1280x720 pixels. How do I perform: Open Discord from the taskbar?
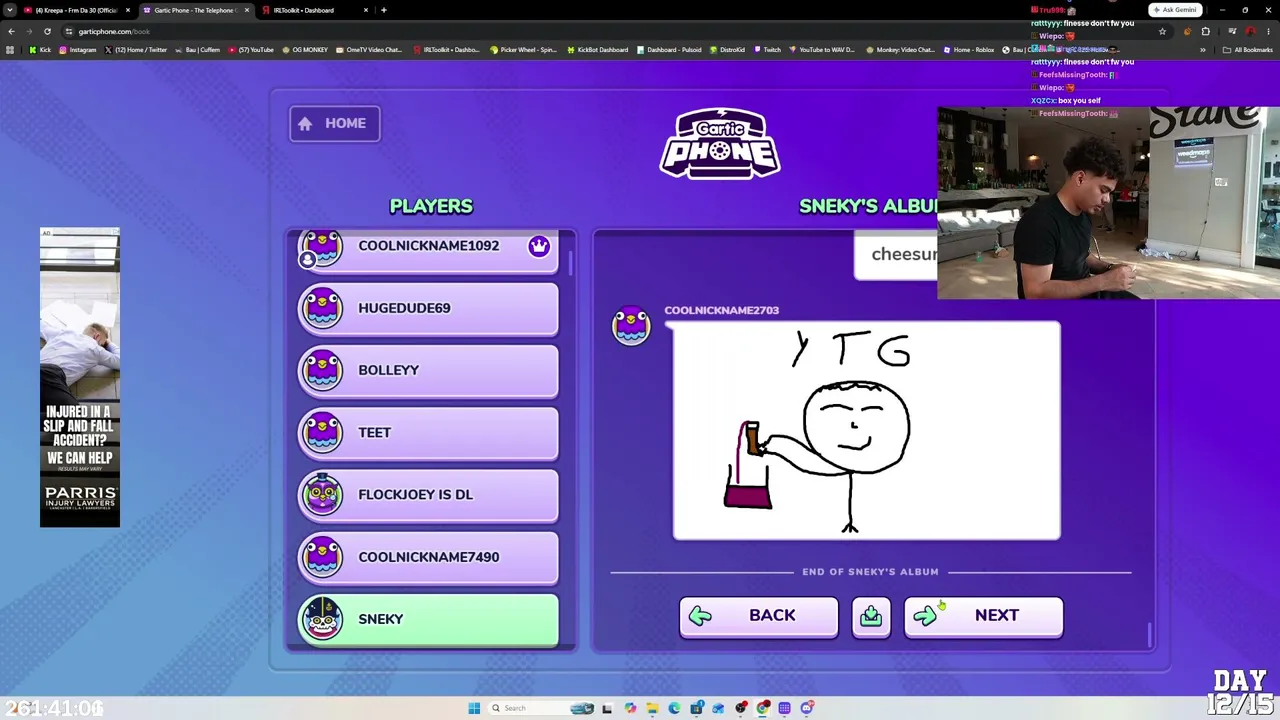point(807,708)
